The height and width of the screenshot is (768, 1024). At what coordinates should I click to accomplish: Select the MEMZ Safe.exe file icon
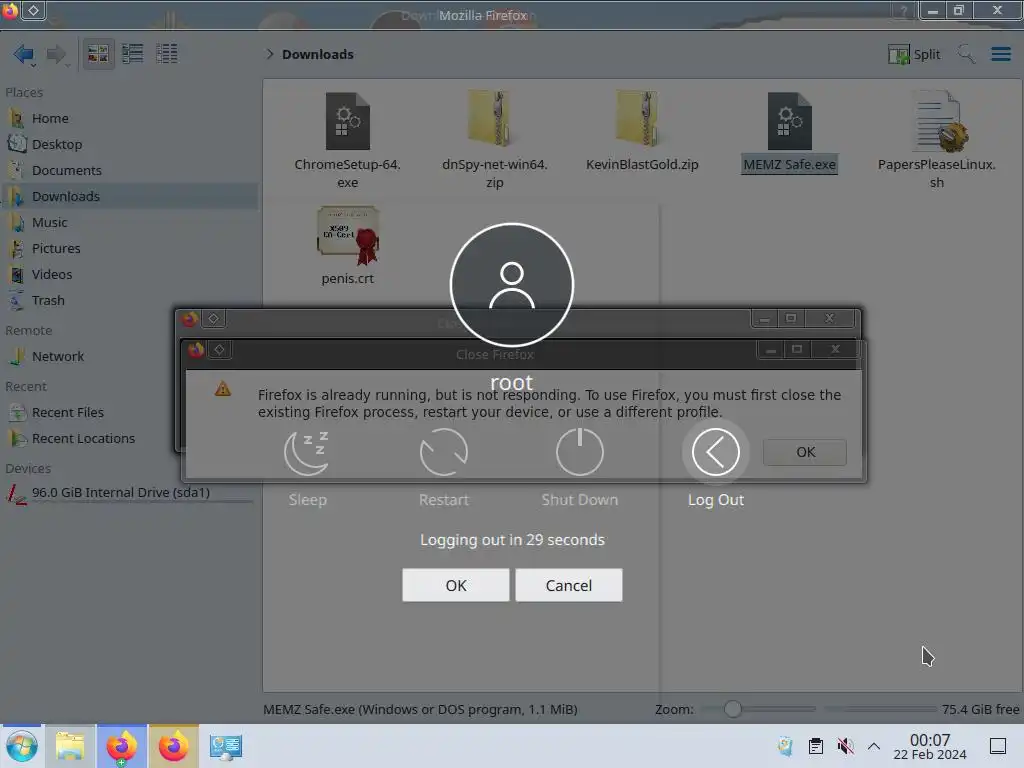[790, 121]
